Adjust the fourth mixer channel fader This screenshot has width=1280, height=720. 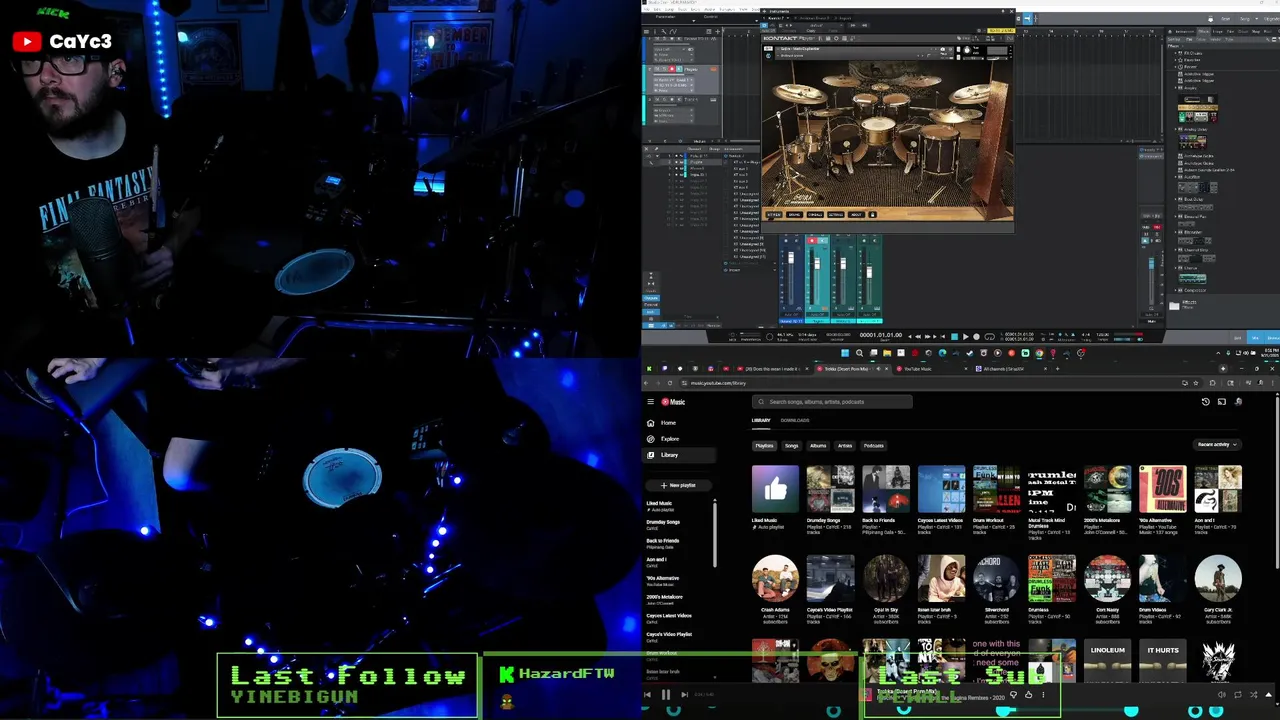pyautogui.click(x=869, y=272)
